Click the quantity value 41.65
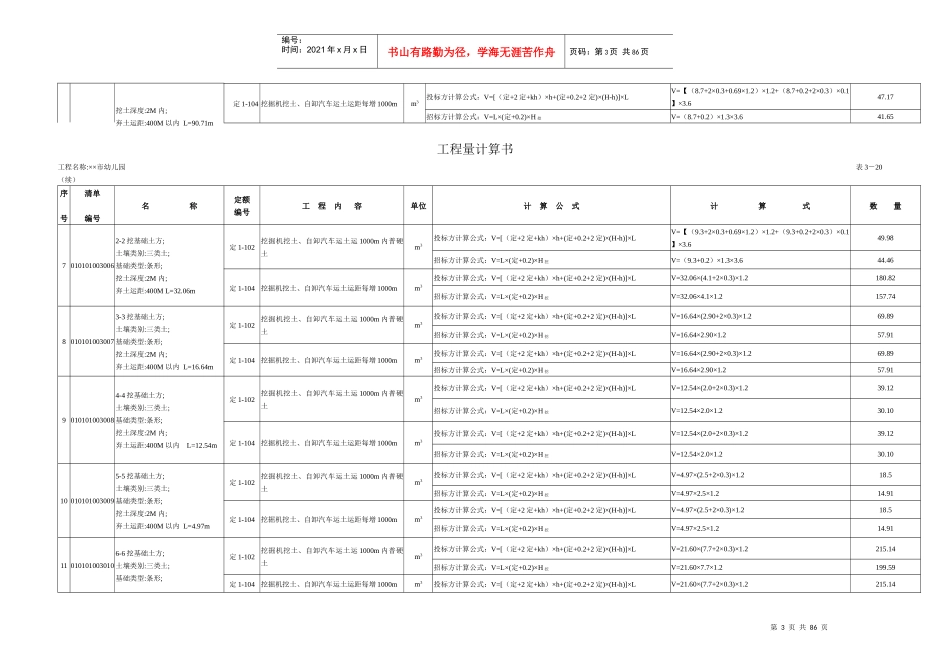The image size is (950, 671). [x=885, y=116]
